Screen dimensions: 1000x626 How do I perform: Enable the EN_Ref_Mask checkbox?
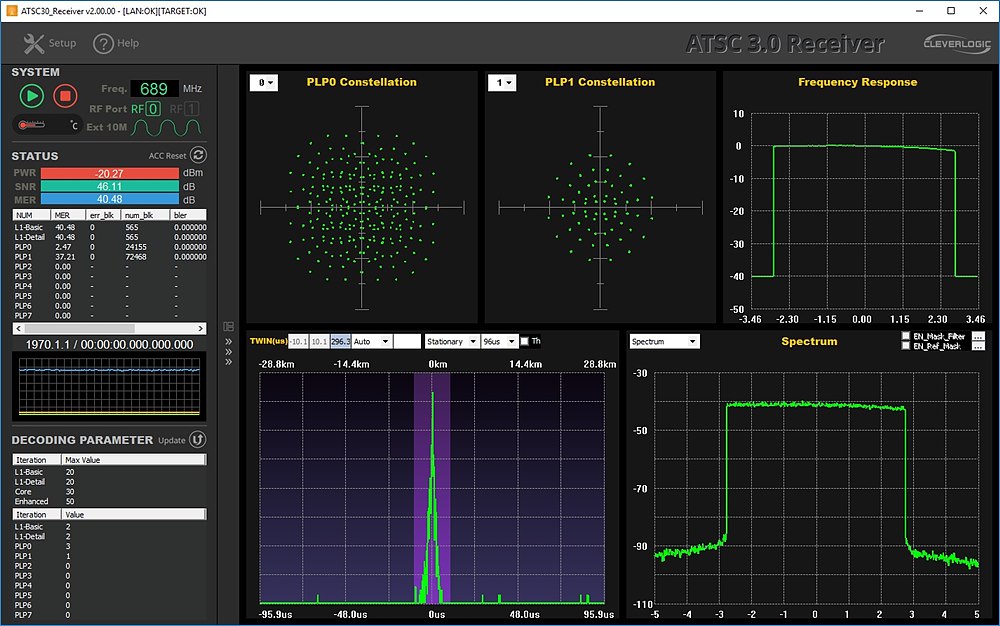[906, 346]
